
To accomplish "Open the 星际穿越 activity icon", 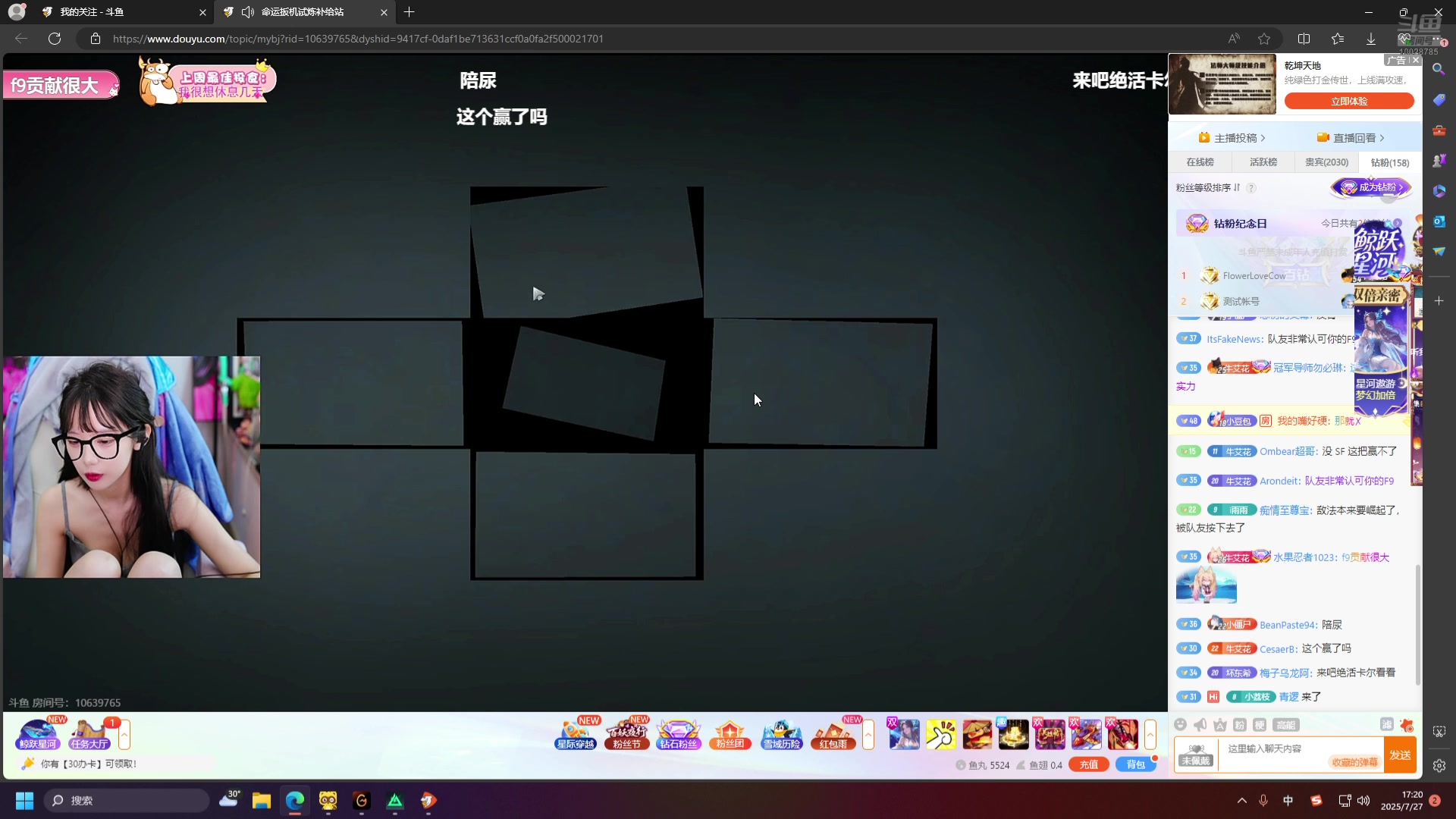I will 576,733.
